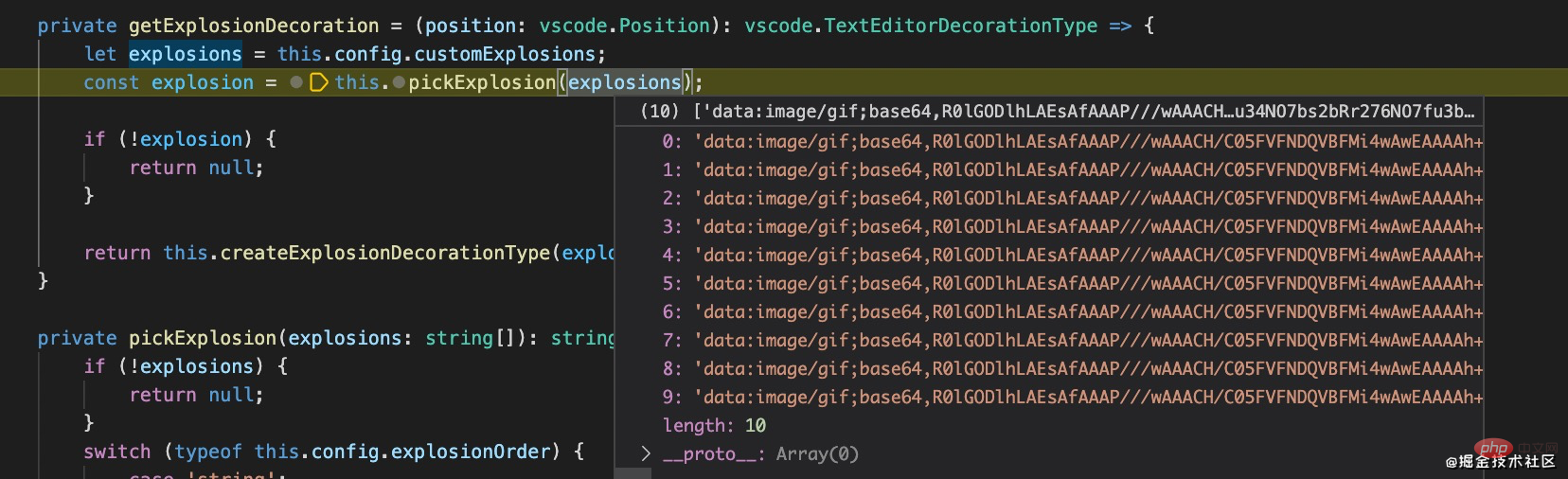This screenshot has width=1568, height=479.
Task: Click the gray inline breakpoint dot after equals sign
Action: coord(296,82)
